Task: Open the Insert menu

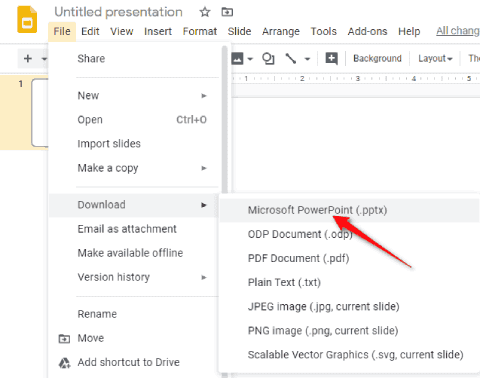Action: [x=158, y=31]
